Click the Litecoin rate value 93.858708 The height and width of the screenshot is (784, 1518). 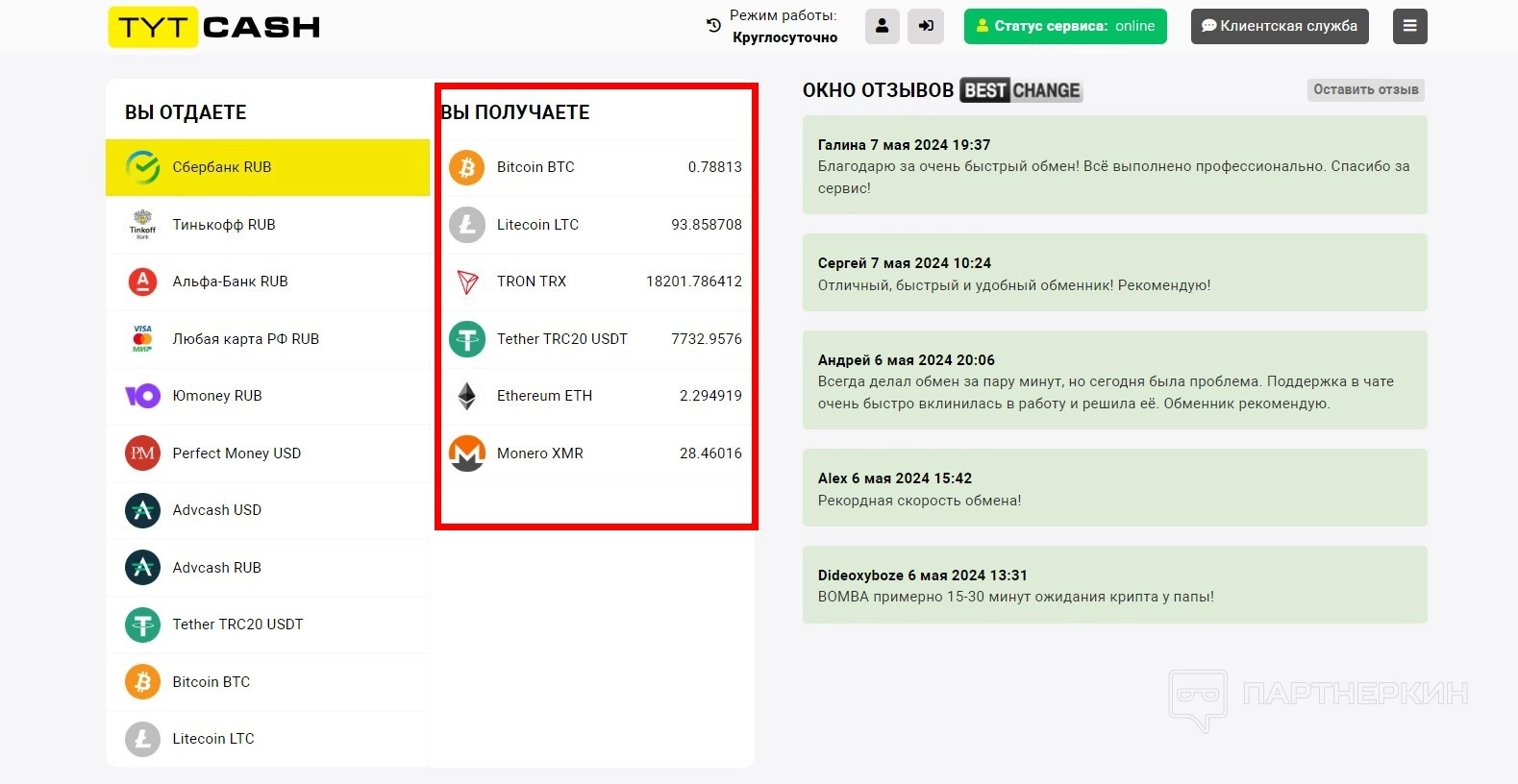(707, 224)
